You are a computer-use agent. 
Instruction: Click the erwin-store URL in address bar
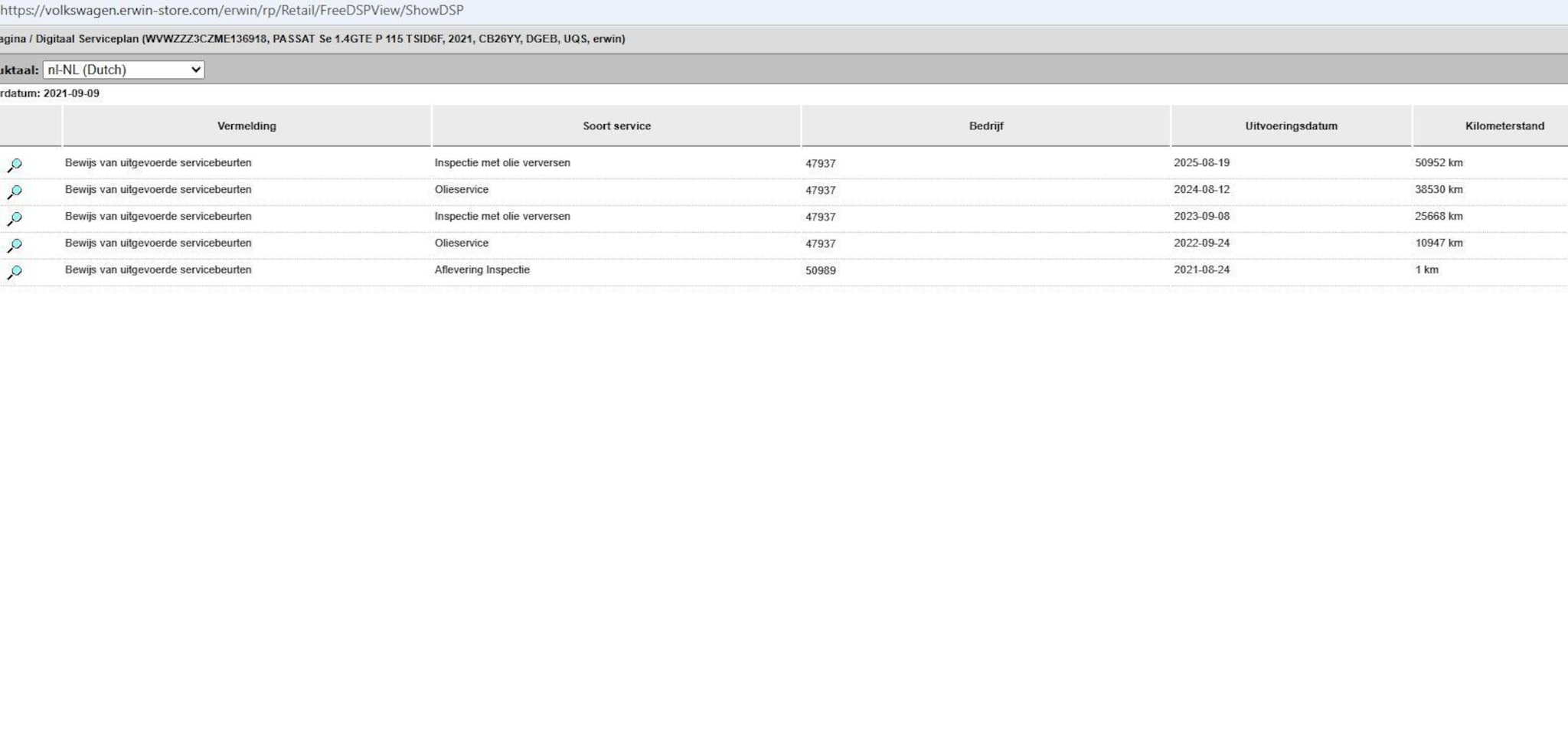pos(232,11)
